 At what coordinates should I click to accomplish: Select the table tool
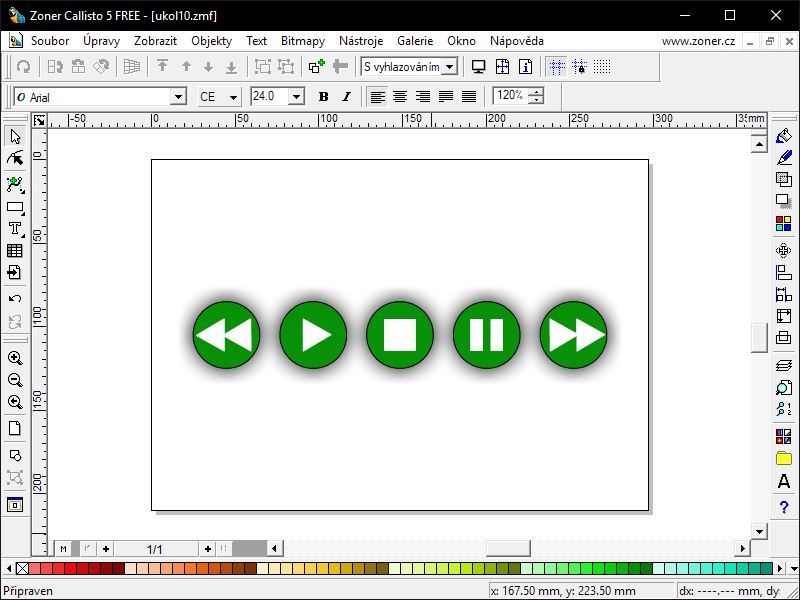(x=15, y=251)
